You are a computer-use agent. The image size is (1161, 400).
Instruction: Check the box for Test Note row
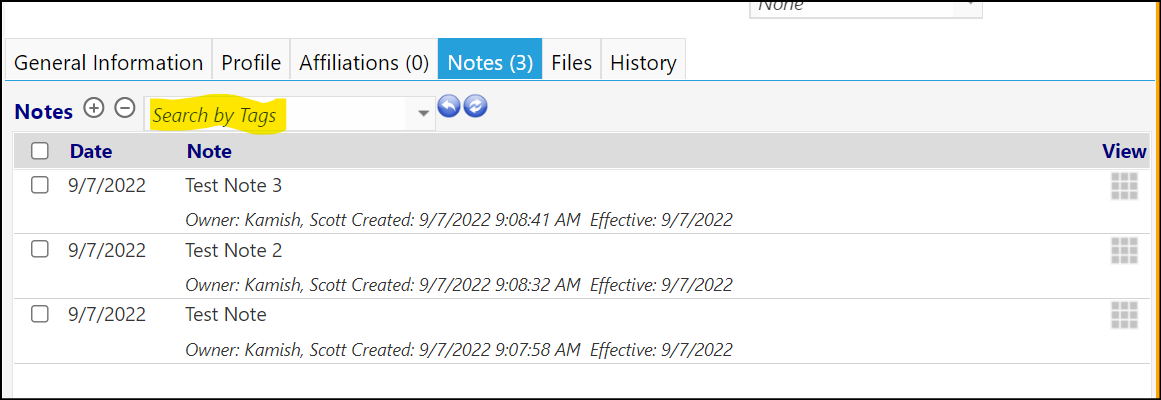pyautogui.click(x=40, y=314)
